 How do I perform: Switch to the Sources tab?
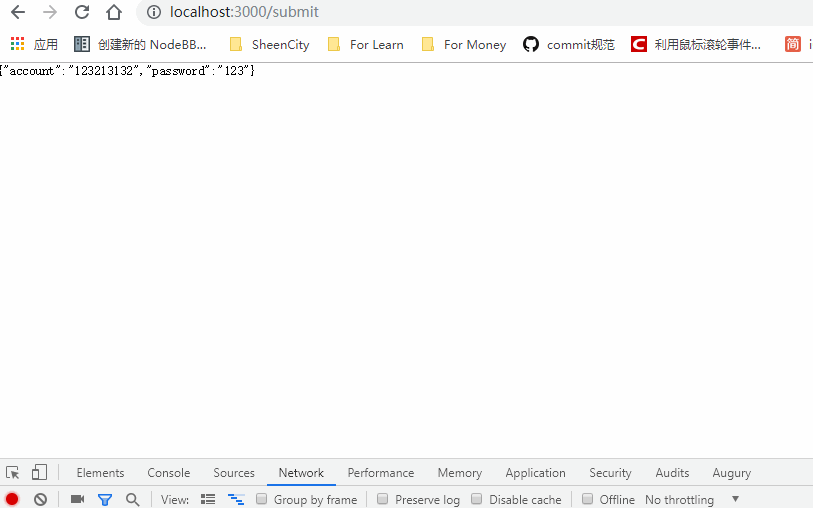coord(234,473)
